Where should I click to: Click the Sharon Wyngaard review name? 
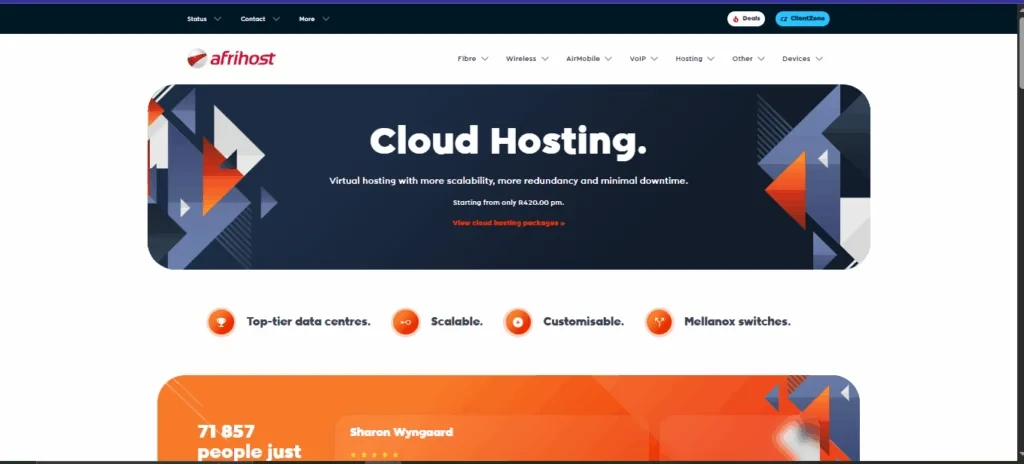pyautogui.click(x=401, y=433)
